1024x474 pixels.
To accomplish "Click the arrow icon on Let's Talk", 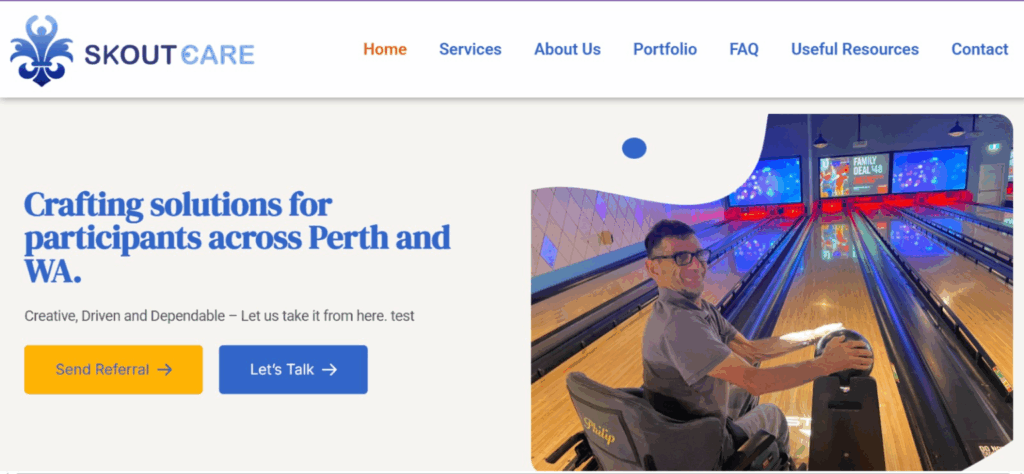I will 330,370.
